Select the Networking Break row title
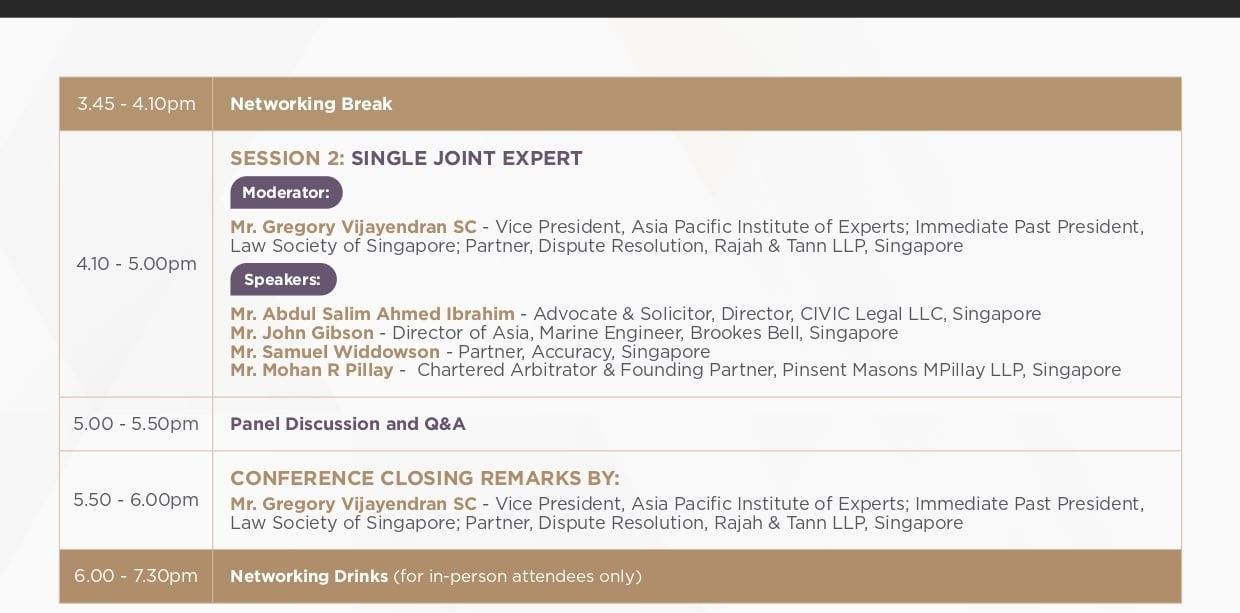This screenshot has width=1240, height=613. pos(311,104)
